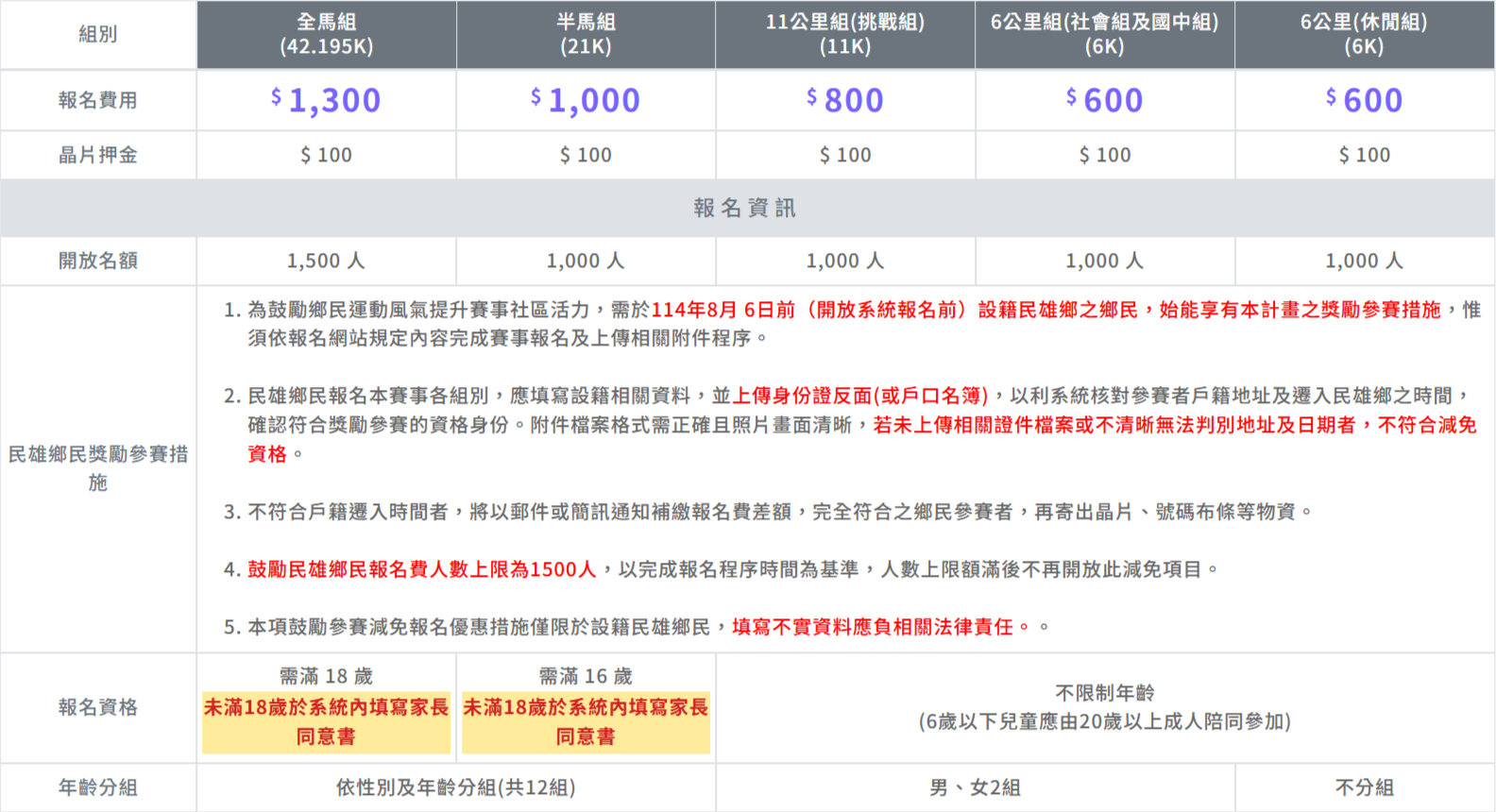Click the $1,300 registration fee
Screen dimensions: 1496x812
(326, 100)
